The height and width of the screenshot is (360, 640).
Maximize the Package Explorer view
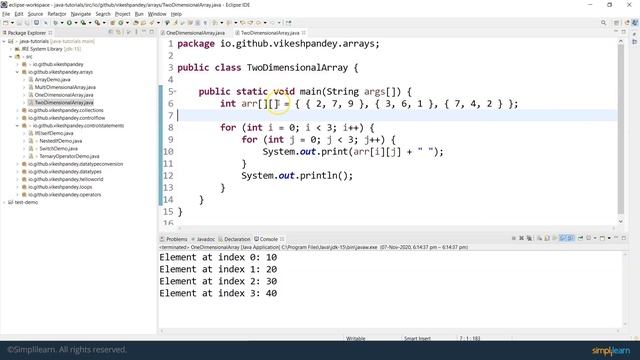point(151,32)
